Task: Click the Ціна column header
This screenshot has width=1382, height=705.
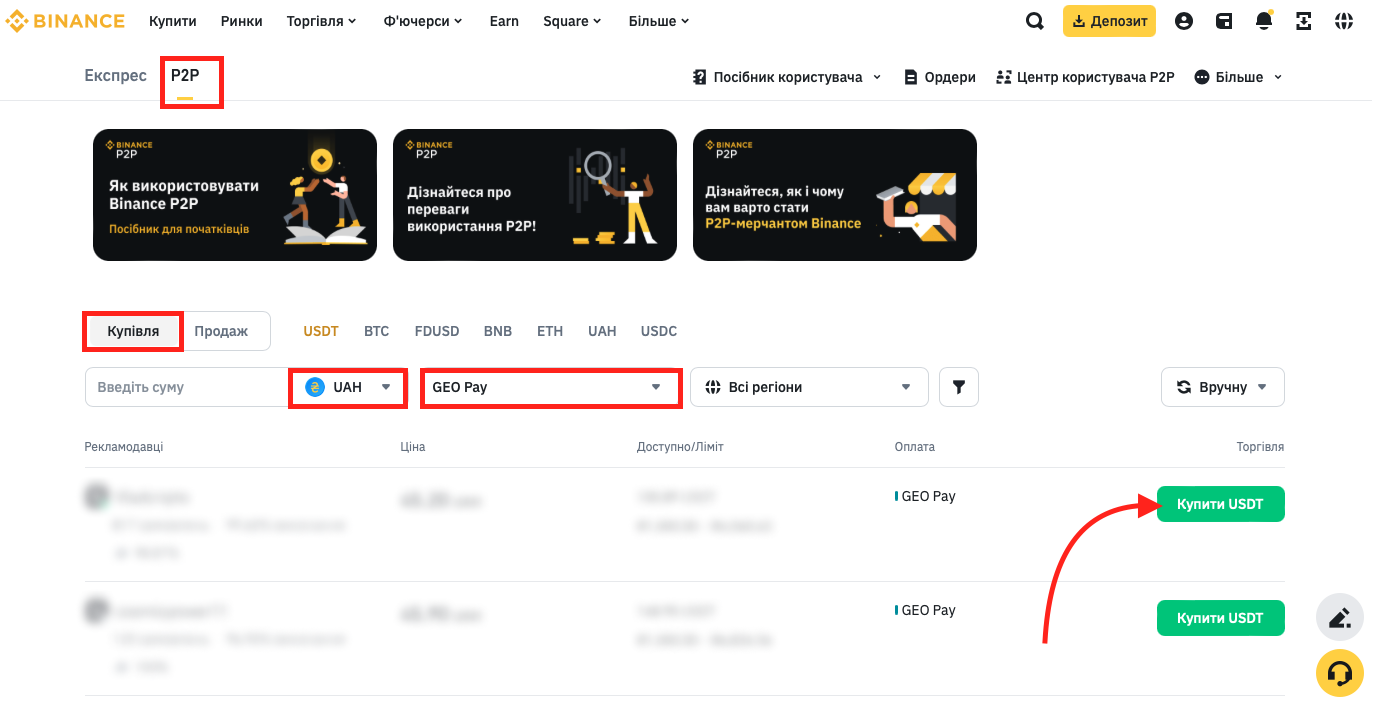Action: point(413,447)
